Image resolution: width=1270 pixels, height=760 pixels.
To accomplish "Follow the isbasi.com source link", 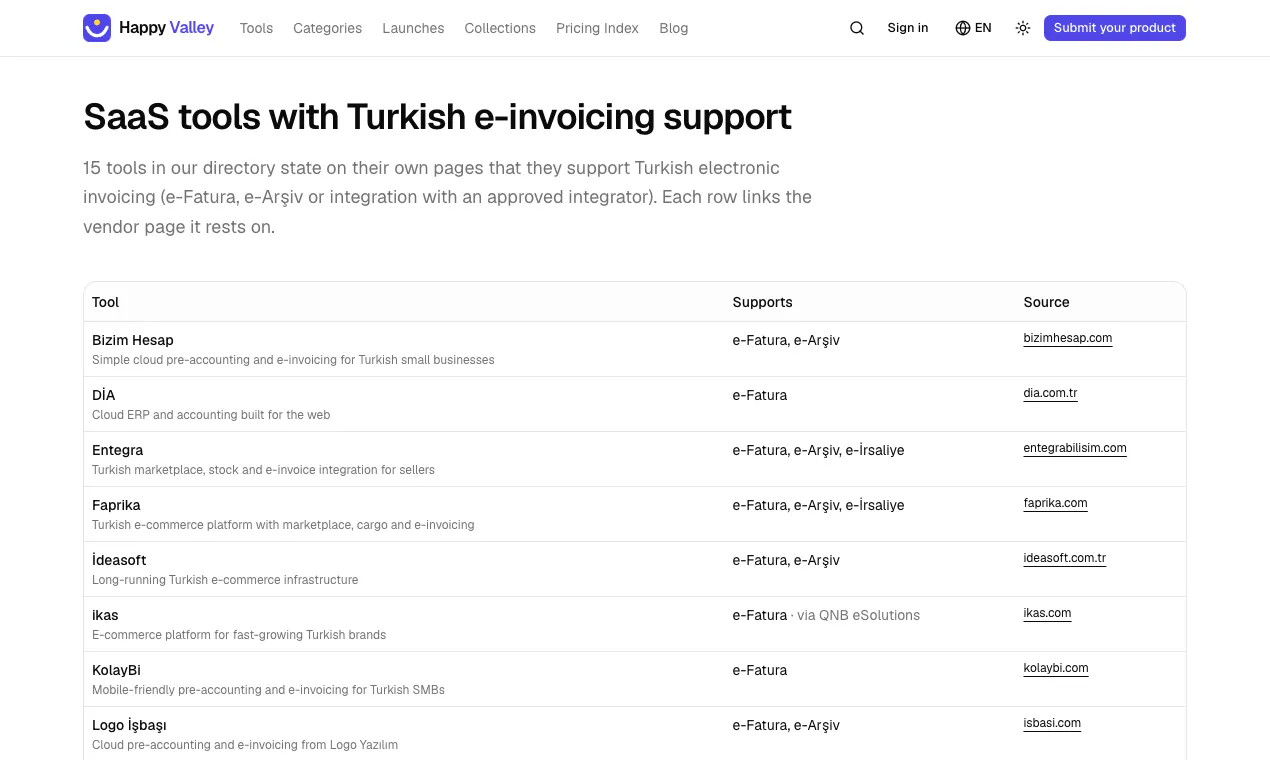I will tap(1053, 723).
